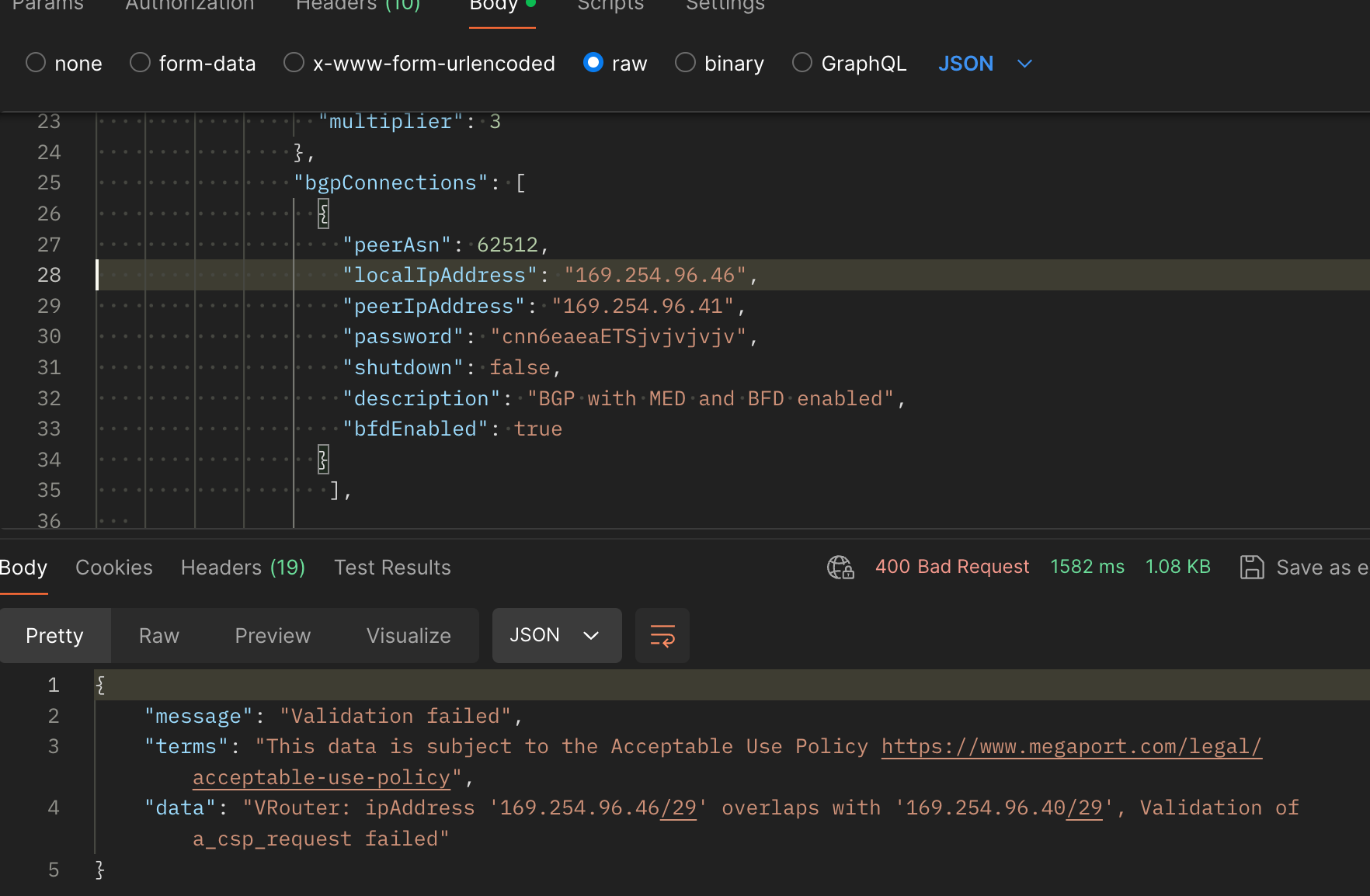Image resolution: width=1370 pixels, height=896 pixels.
Task: Open the request Settings tab
Action: (725, 5)
